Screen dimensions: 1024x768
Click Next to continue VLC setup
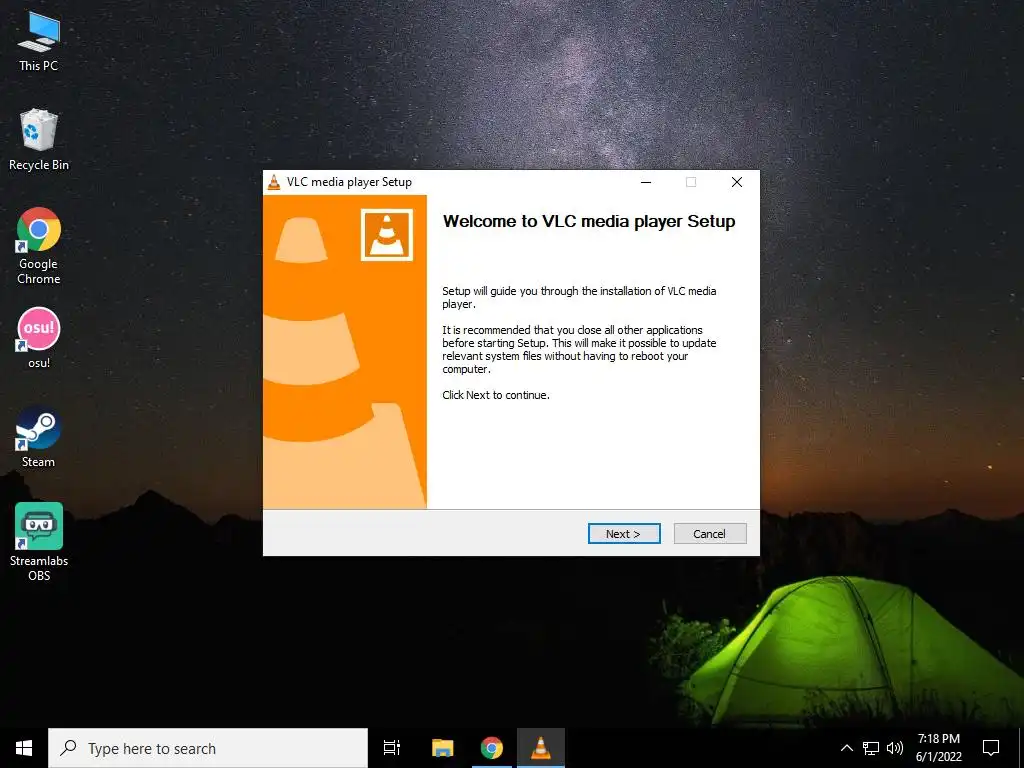[624, 534]
